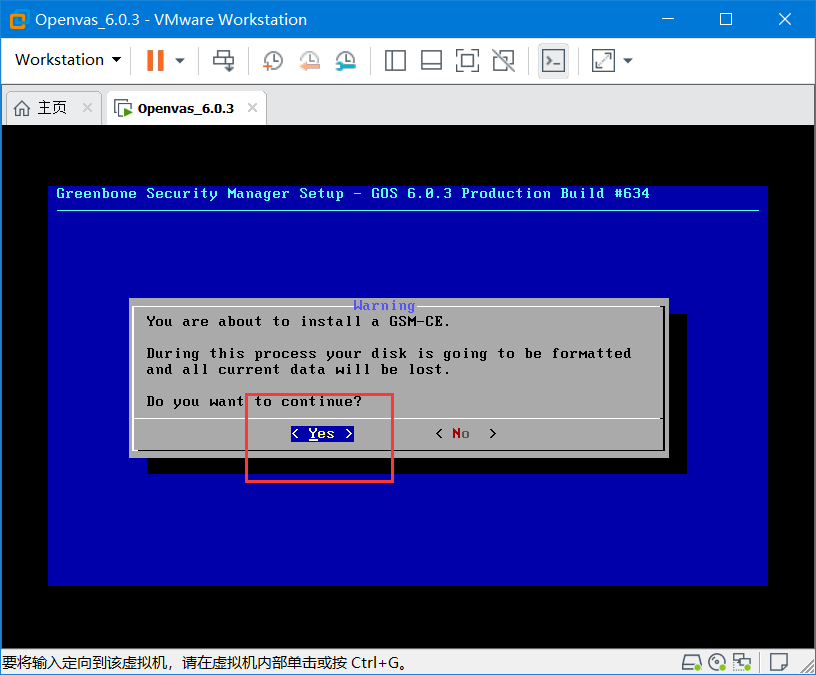Choose Yes to continue installation
Screen dimensions: 816x675
[x=322, y=434]
